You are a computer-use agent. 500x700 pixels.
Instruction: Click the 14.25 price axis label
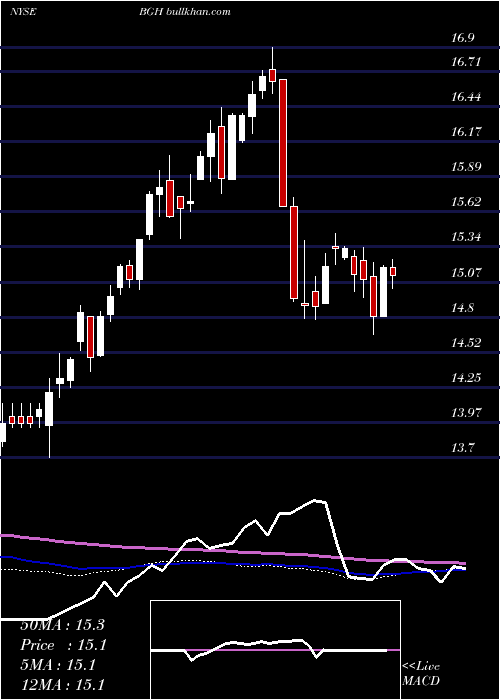(x=466, y=378)
